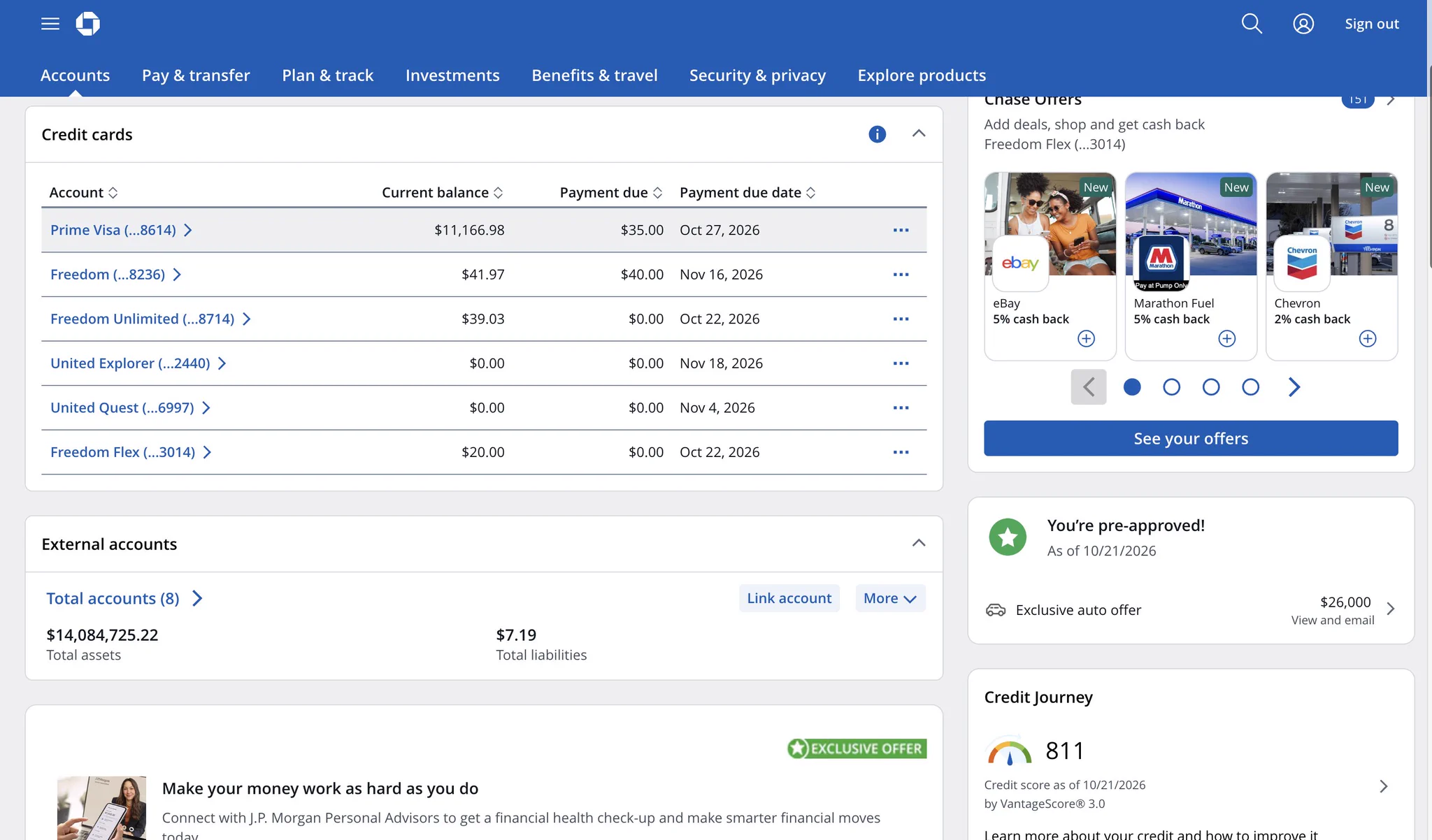
Task: Select the second carousel page dot
Action: pos(1172,387)
